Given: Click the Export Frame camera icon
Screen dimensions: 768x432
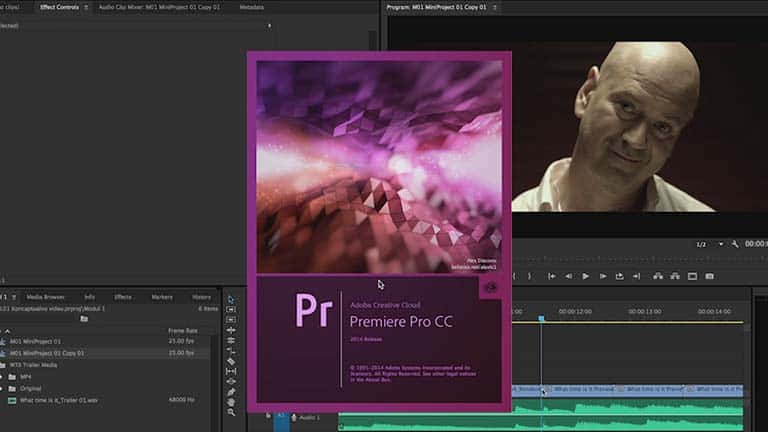Looking at the screenshot, I should [x=709, y=276].
